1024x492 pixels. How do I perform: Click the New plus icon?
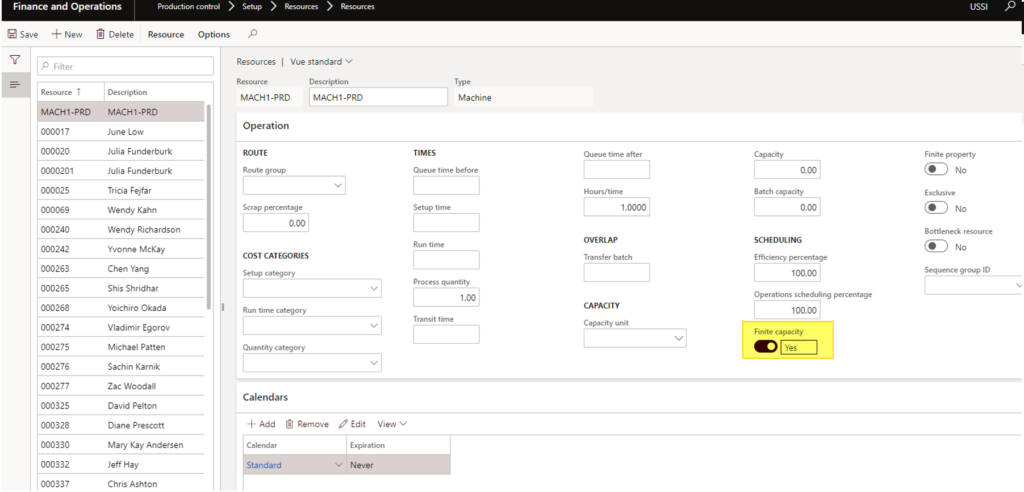click(x=57, y=34)
